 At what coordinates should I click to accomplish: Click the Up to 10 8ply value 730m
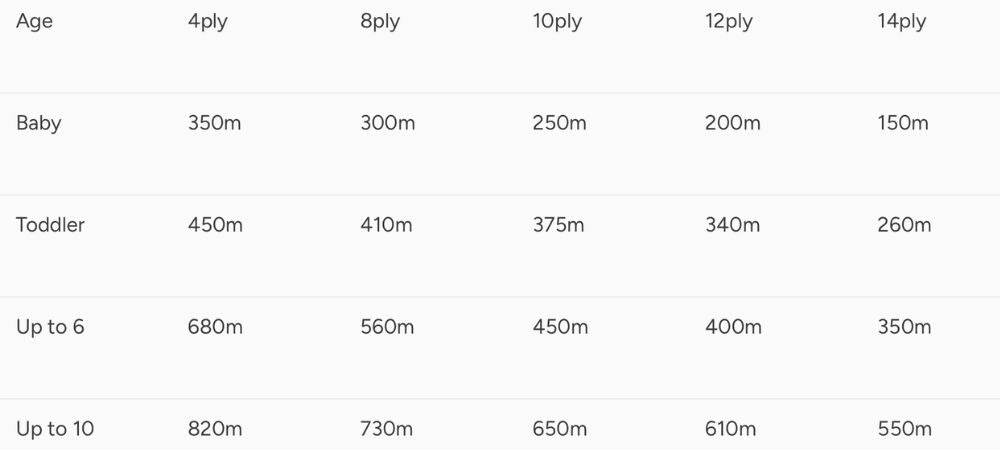pyautogui.click(x=386, y=429)
